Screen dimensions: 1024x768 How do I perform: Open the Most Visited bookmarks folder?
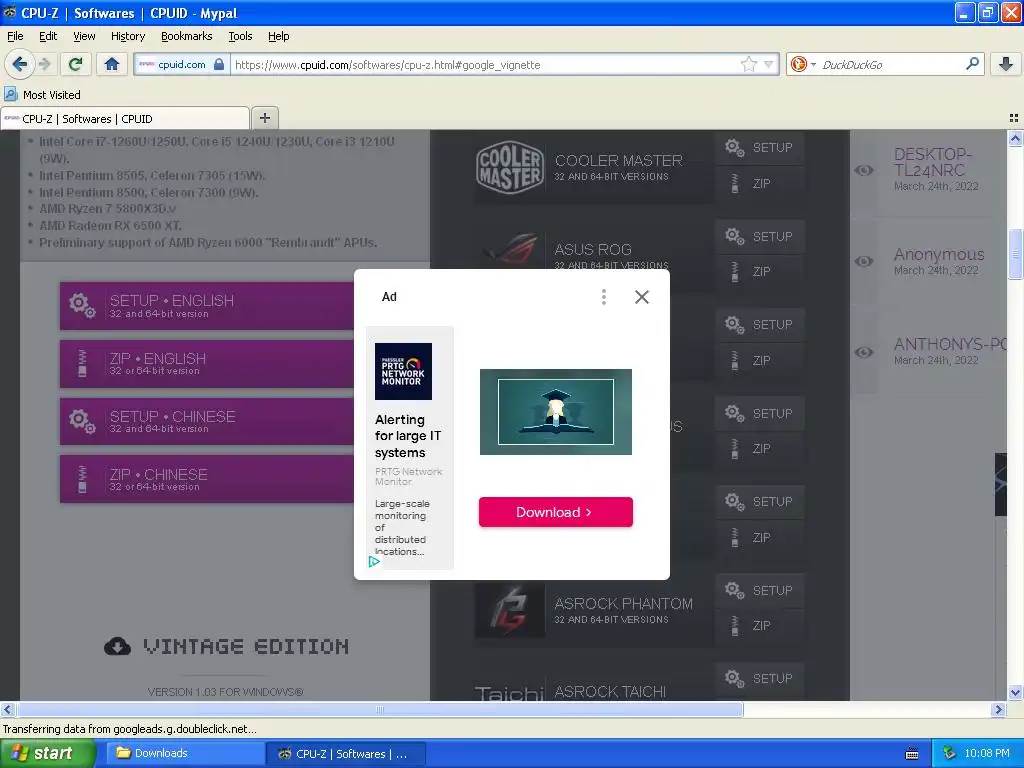click(x=42, y=95)
